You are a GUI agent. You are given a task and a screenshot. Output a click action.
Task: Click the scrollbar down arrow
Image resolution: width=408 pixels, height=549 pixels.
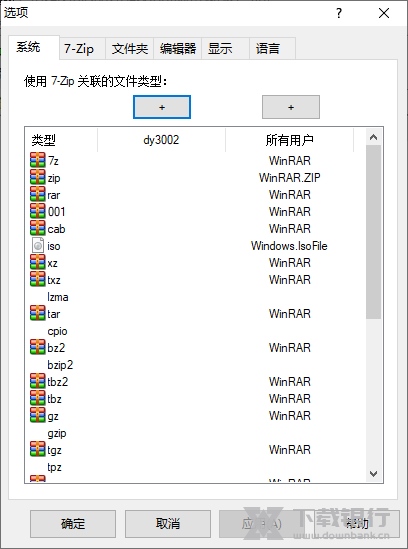point(373,474)
